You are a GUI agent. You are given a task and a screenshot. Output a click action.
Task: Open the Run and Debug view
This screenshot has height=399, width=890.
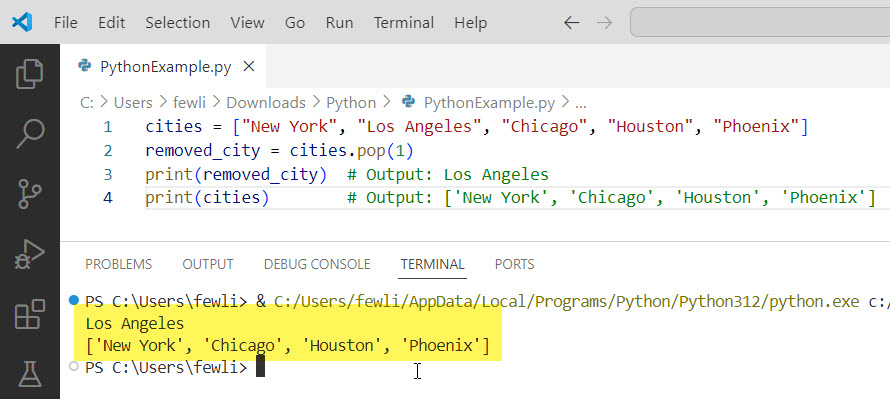coord(30,254)
